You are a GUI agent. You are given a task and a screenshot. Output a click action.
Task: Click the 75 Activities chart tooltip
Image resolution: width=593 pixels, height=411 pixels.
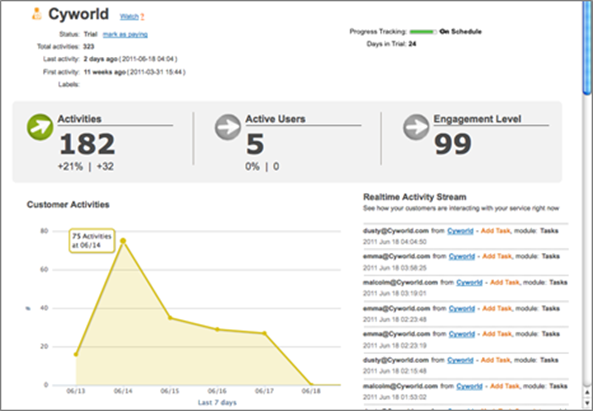tap(92, 240)
